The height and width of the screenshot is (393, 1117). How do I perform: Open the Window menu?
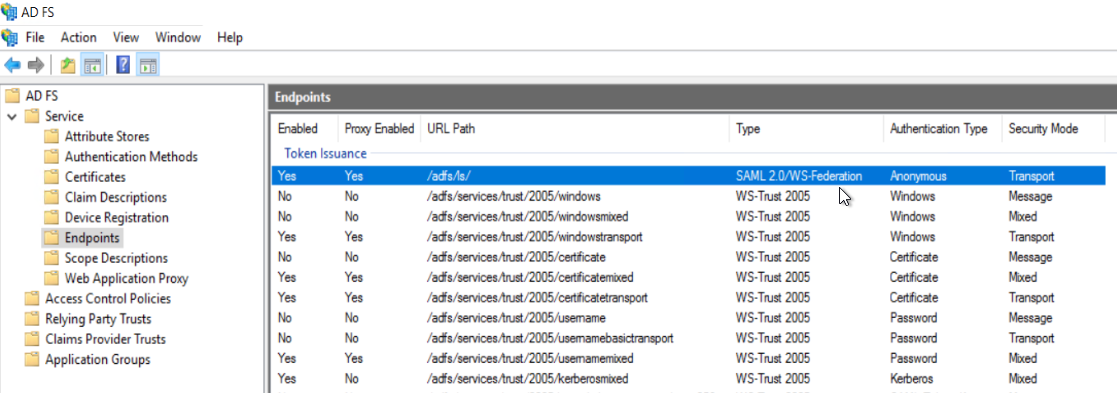(x=178, y=38)
